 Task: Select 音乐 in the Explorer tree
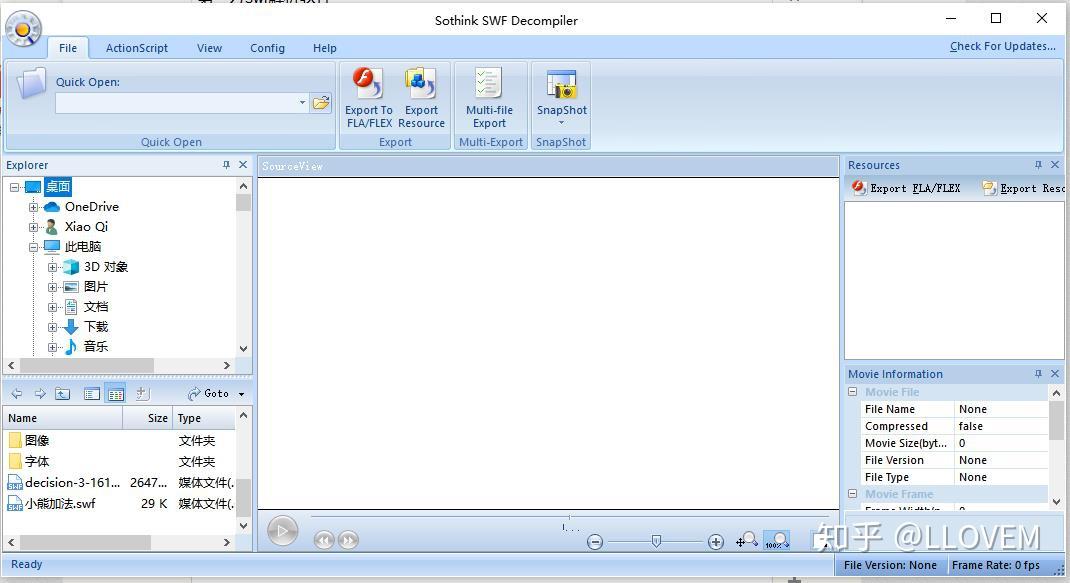[x=96, y=347]
